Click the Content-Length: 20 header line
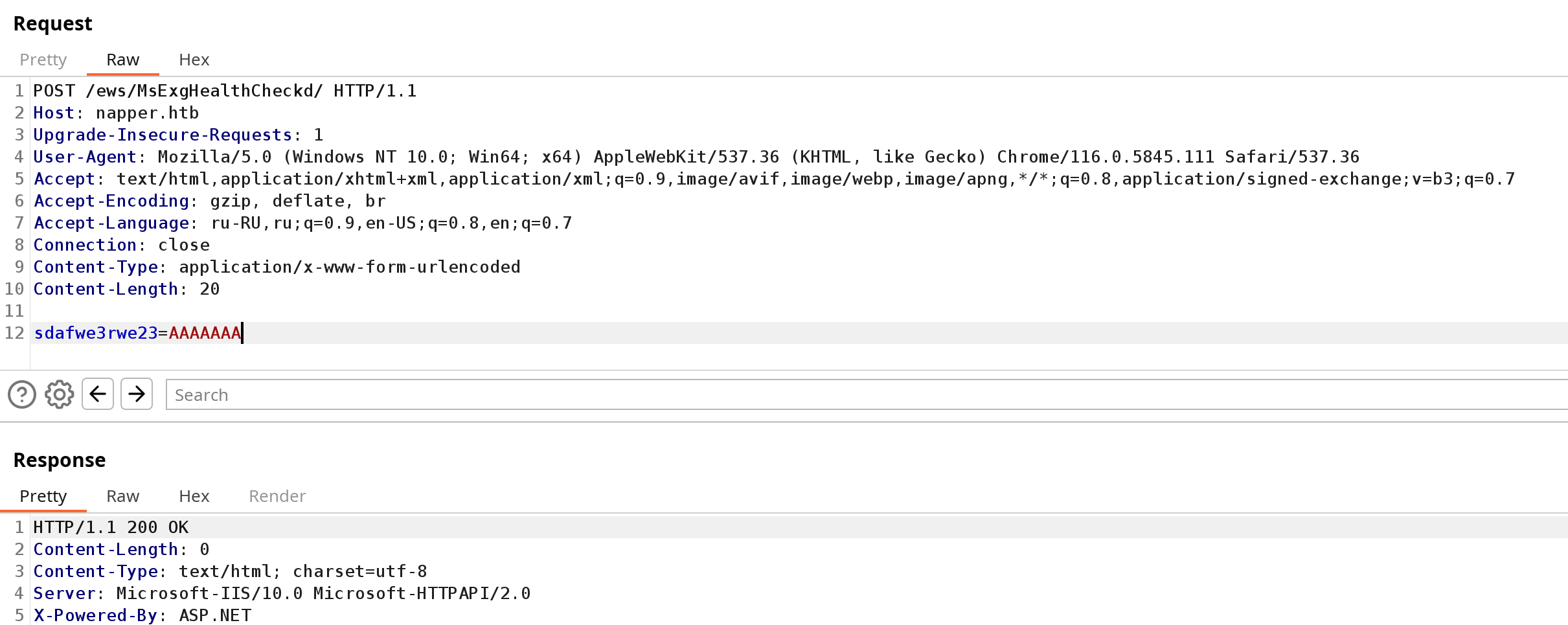This screenshot has height=625, width=1568. point(127,289)
